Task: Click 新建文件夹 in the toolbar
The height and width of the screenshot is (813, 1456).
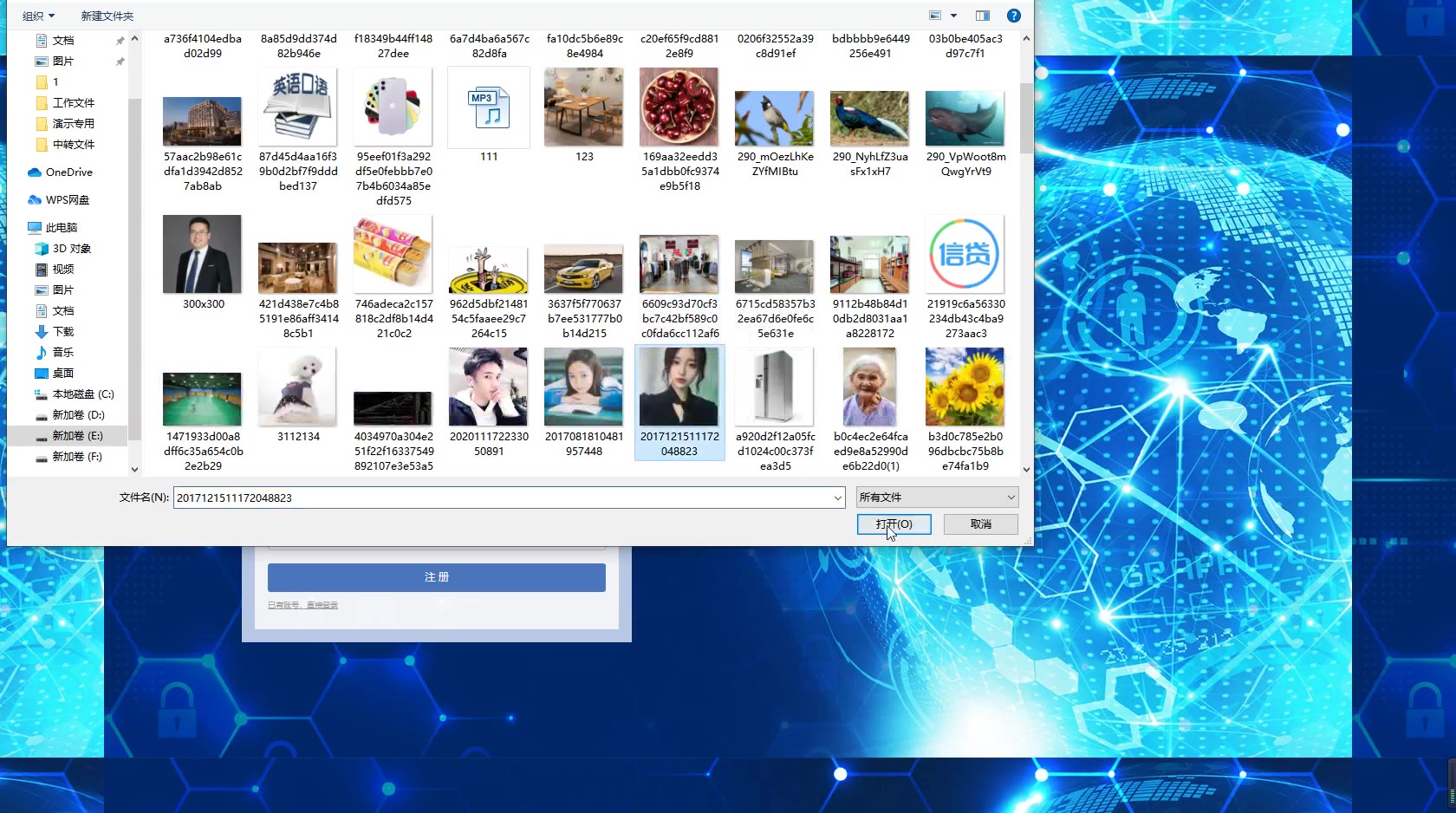Action: click(x=107, y=16)
